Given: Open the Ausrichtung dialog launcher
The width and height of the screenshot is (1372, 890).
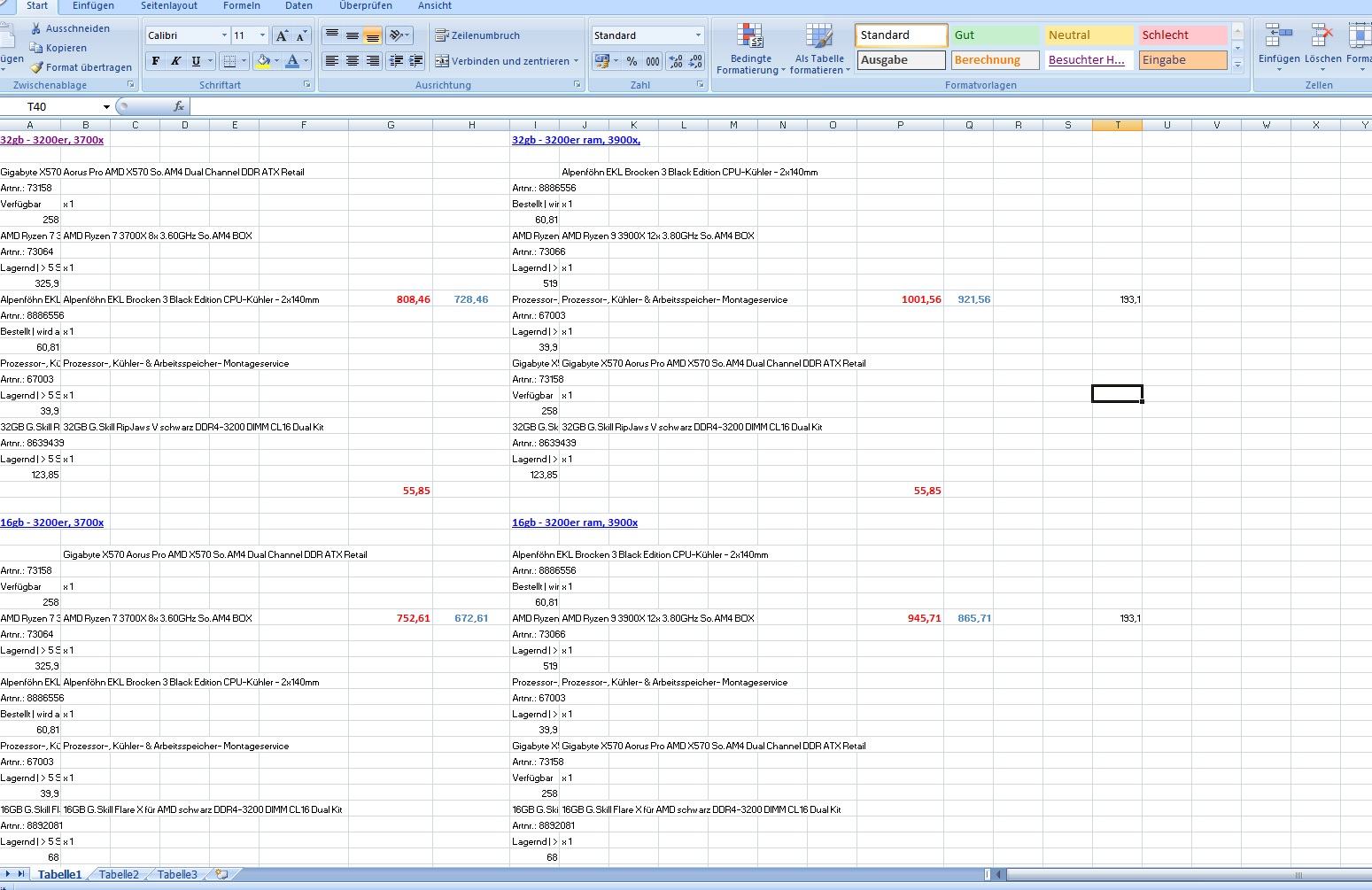Looking at the screenshot, I should point(577,85).
